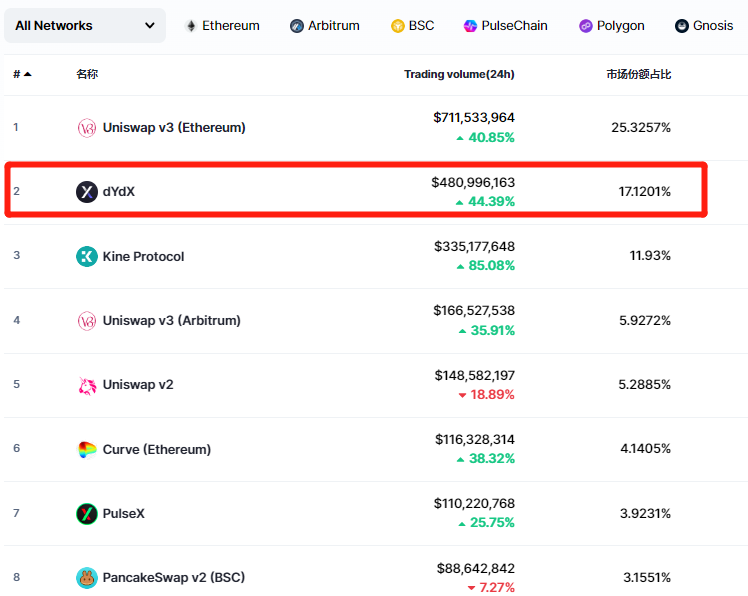Sort by Trading volume(24h) column header
Screen dimensions: 748x596
459,75
